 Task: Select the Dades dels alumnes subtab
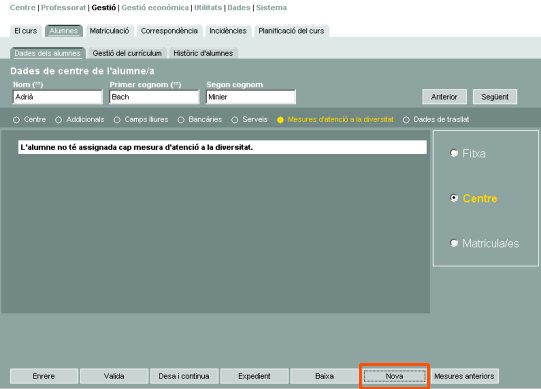click(48, 53)
